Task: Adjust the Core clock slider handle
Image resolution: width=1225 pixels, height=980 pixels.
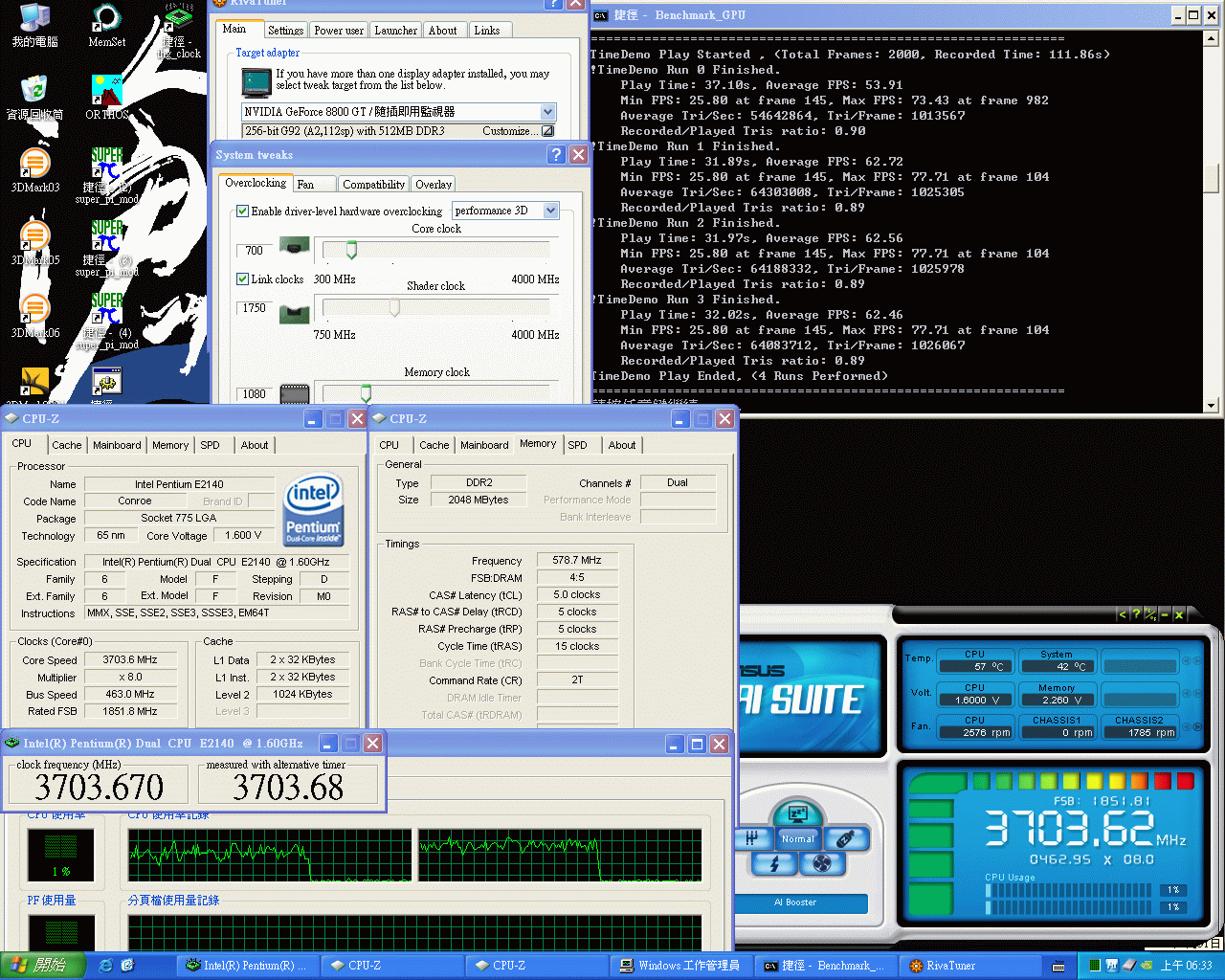Action: pos(351,250)
